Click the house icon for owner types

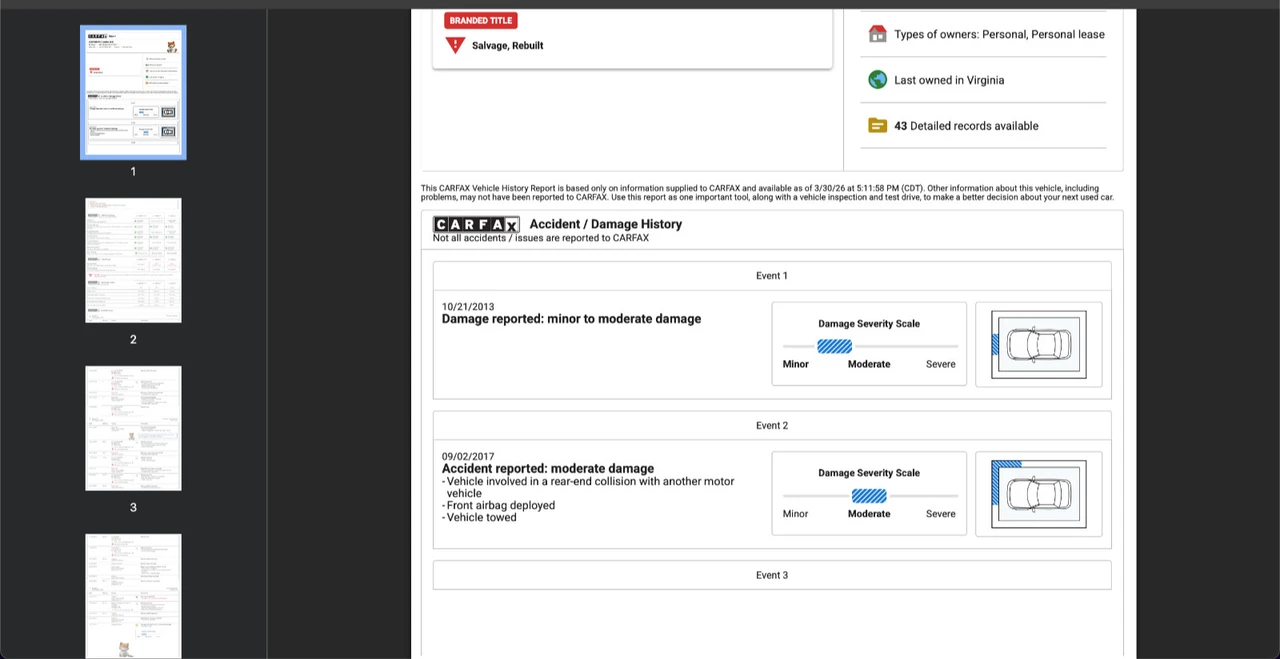[877, 34]
